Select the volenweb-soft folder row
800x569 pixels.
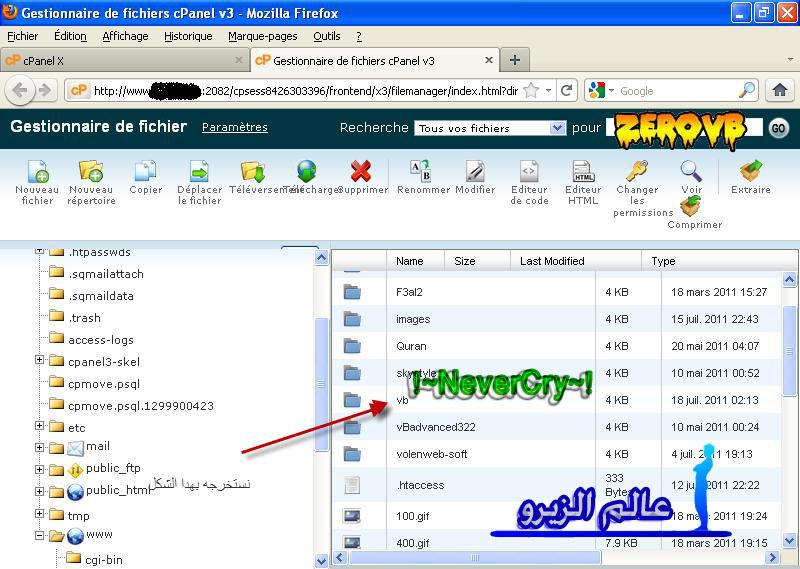pyautogui.click(x=556, y=454)
